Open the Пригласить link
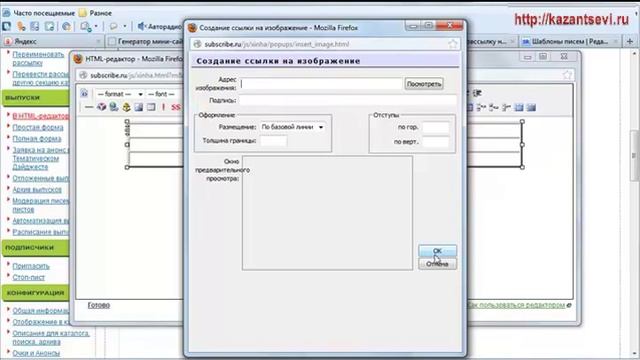The width and height of the screenshot is (640, 360). pyautogui.click(x=31, y=266)
